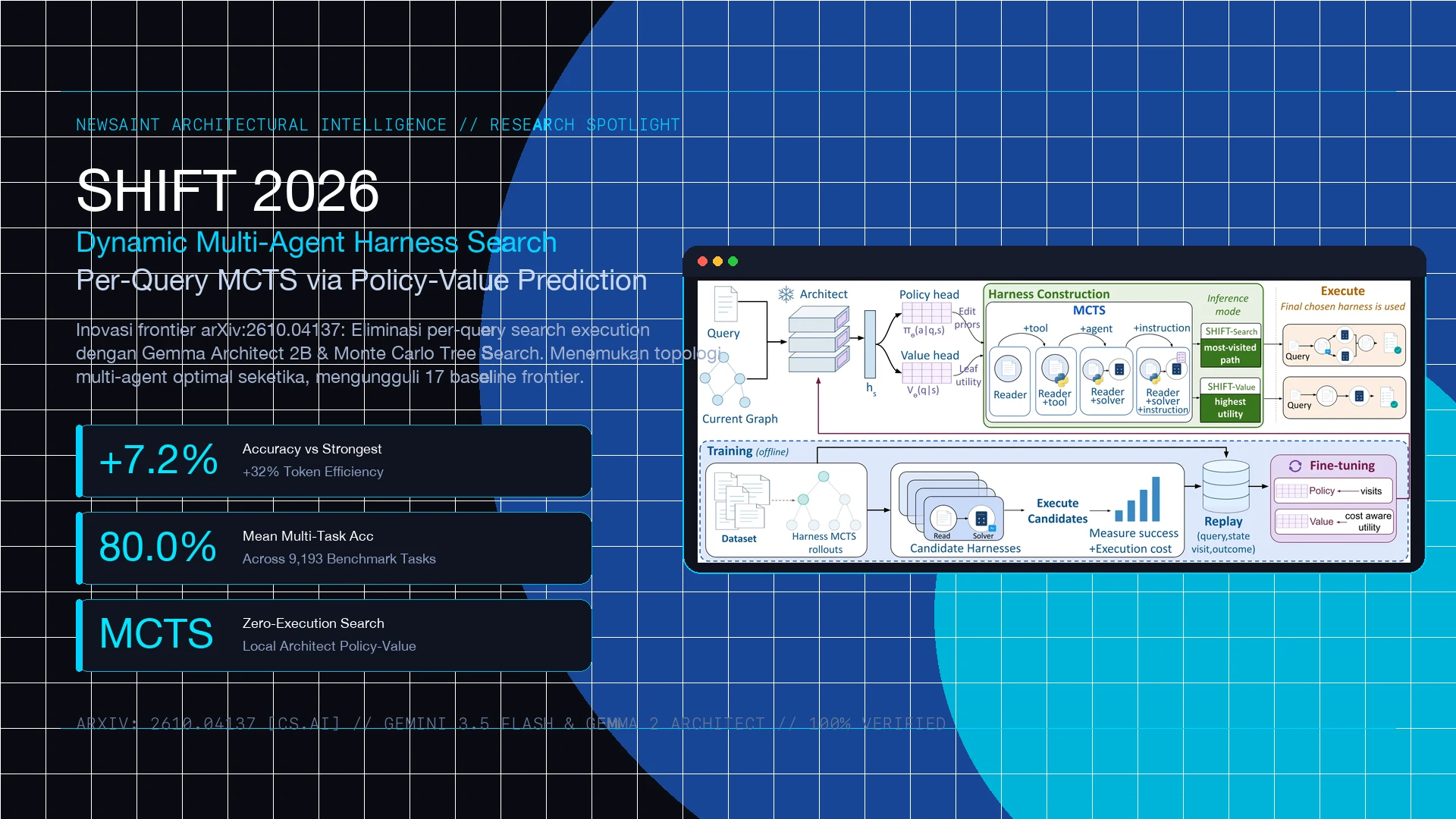
Task: Click the Local Architect Policy-Value text
Action: [x=329, y=646]
